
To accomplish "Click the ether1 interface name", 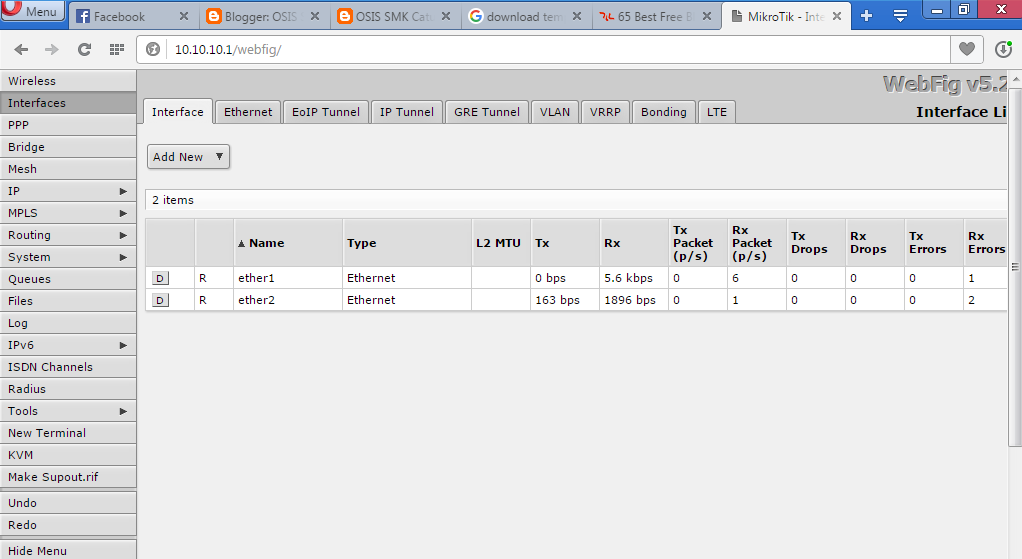I will tap(256, 278).
